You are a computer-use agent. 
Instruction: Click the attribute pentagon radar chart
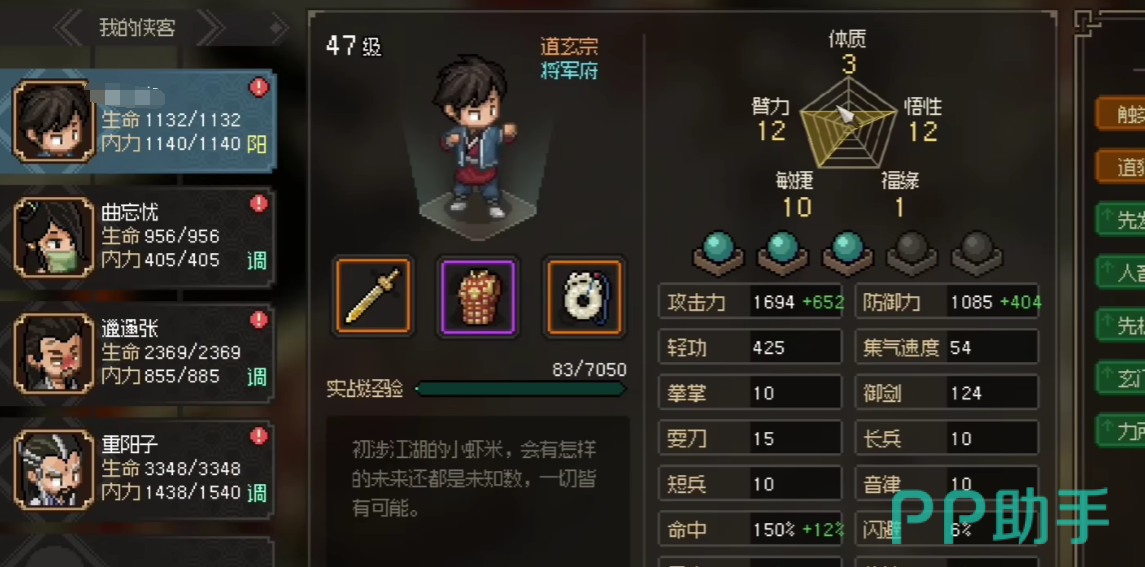(x=848, y=122)
